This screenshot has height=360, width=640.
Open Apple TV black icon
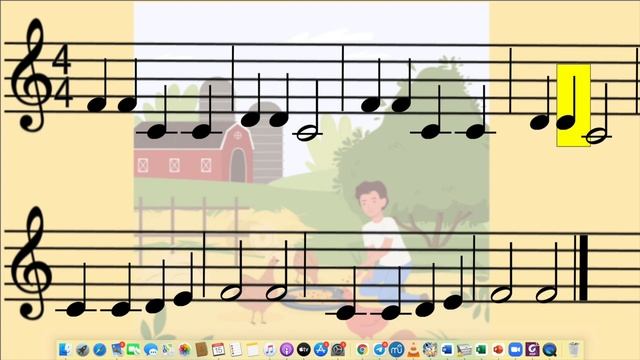[x=304, y=350]
